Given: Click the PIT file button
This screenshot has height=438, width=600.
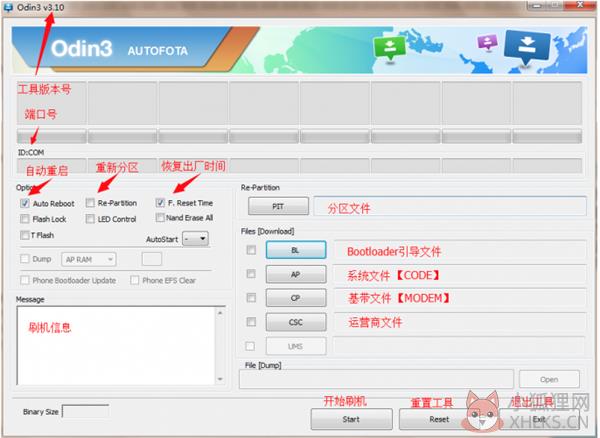Looking at the screenshot, I should (x=278, y=207).
